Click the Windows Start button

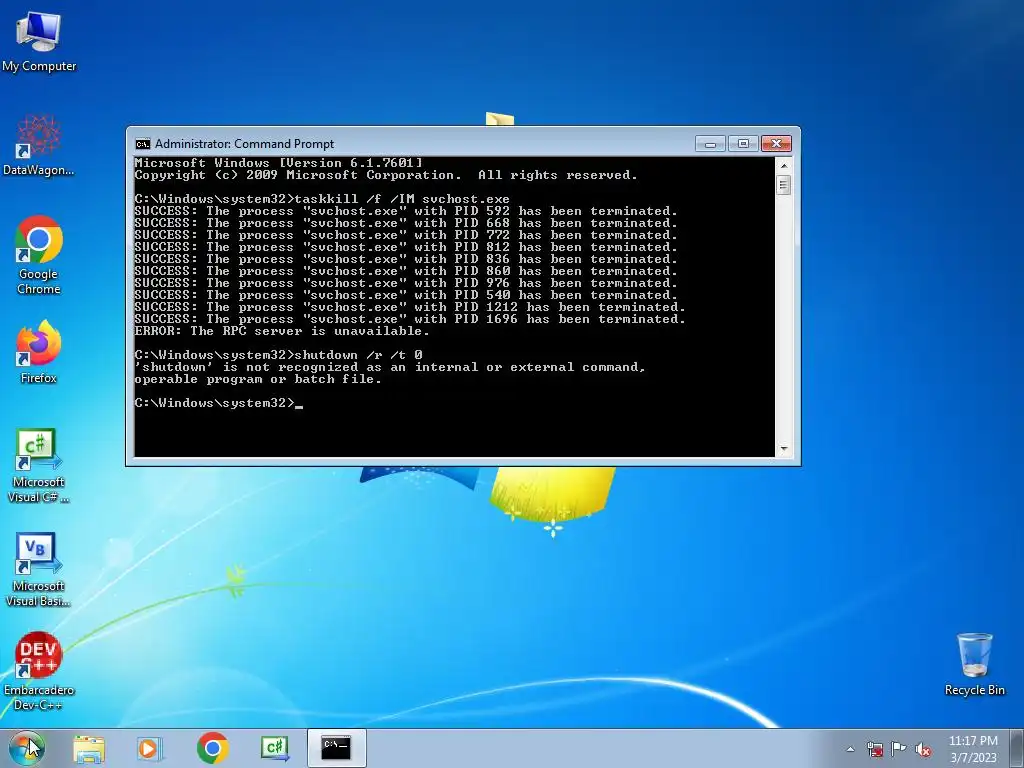point(26,748)
